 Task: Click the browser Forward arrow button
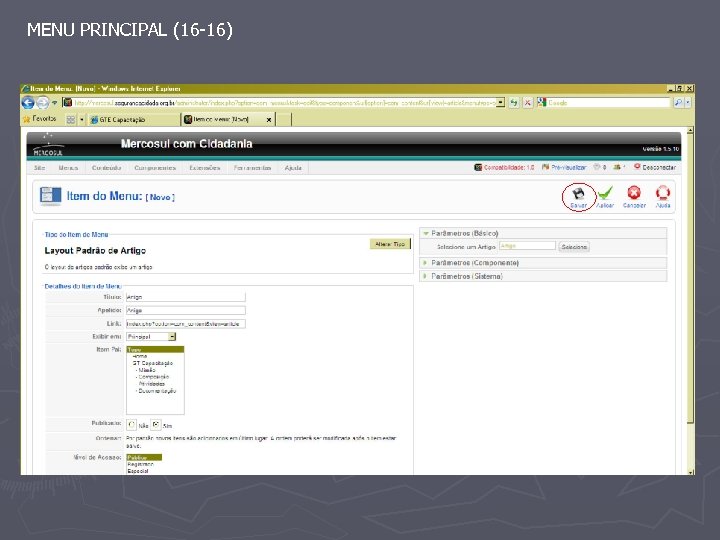[42, 103]
